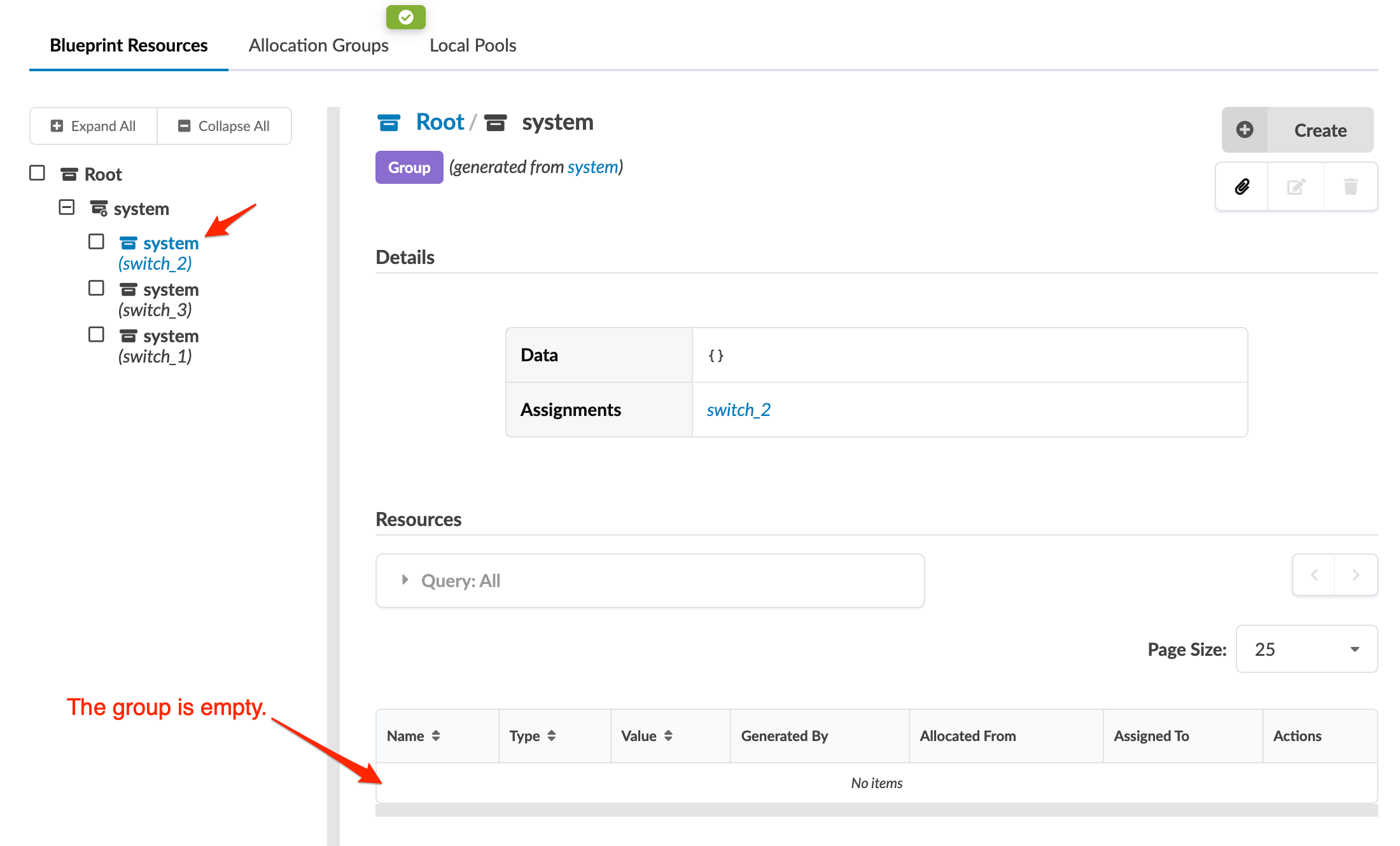Go to next results page arrow
The height and width of the screenshot is (846, 1400).
1355,574
